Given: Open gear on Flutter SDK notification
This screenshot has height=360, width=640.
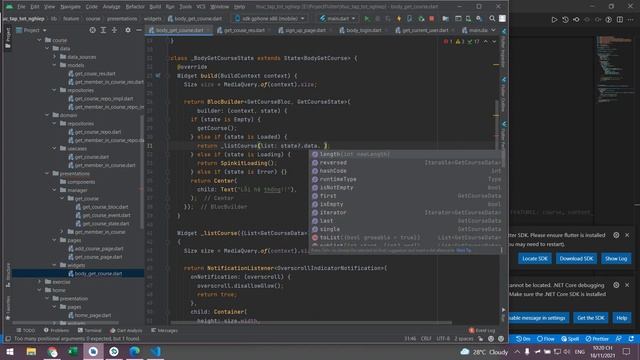Looking at the screenshot, I should [x=616, y=235].
